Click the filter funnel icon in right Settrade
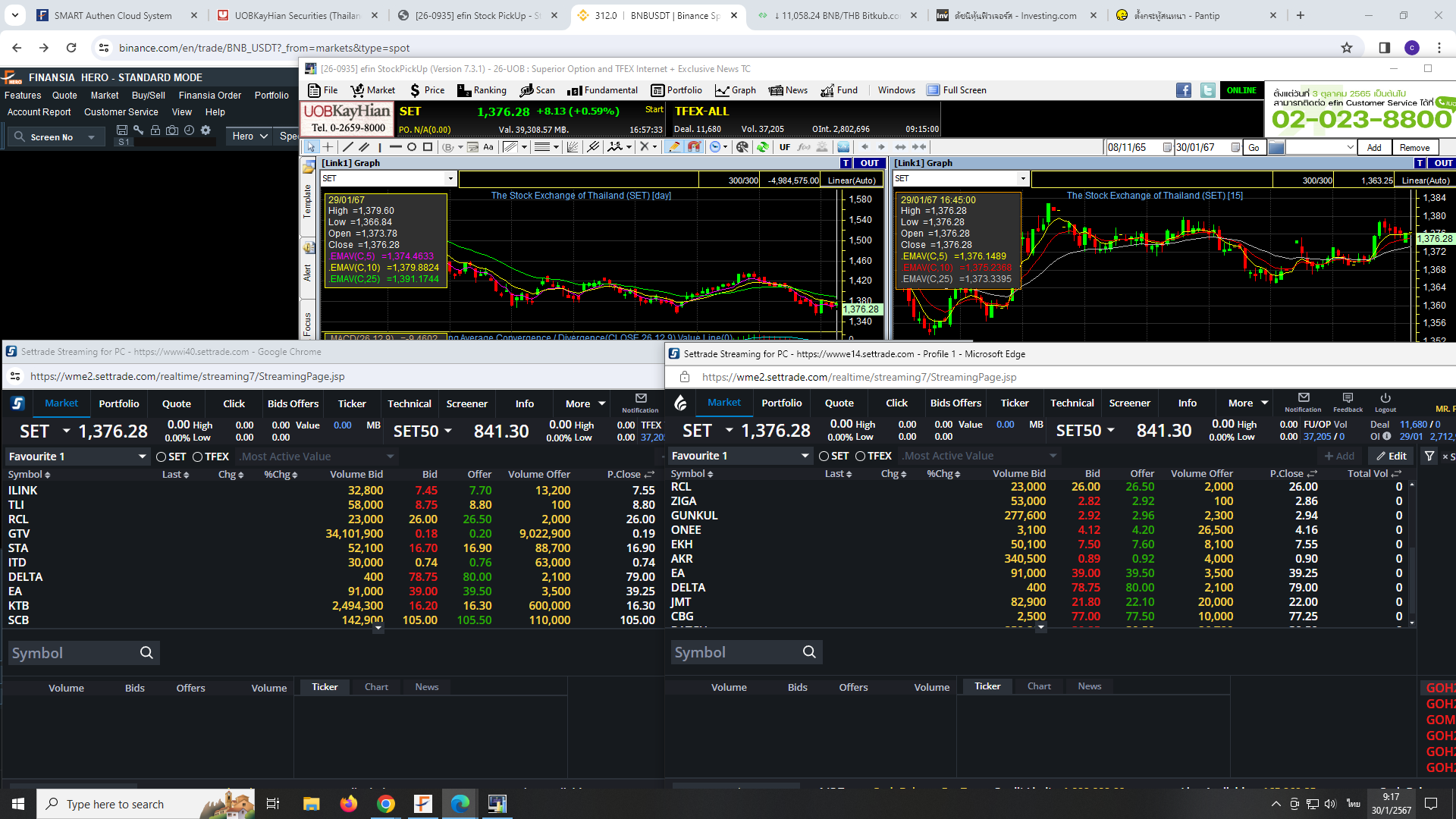The height and width of the screenshot is (819, 1456). 1429,456
